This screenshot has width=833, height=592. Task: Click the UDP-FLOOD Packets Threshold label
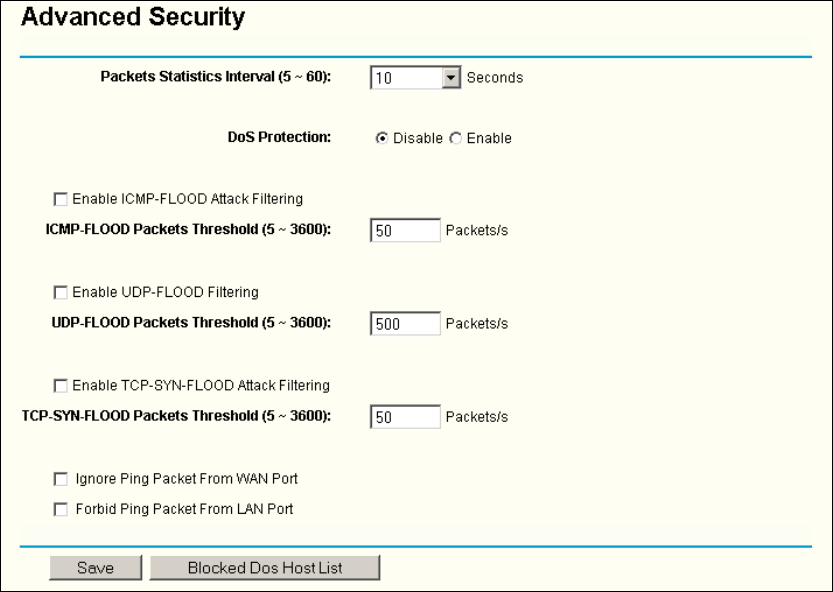[192, 323]
